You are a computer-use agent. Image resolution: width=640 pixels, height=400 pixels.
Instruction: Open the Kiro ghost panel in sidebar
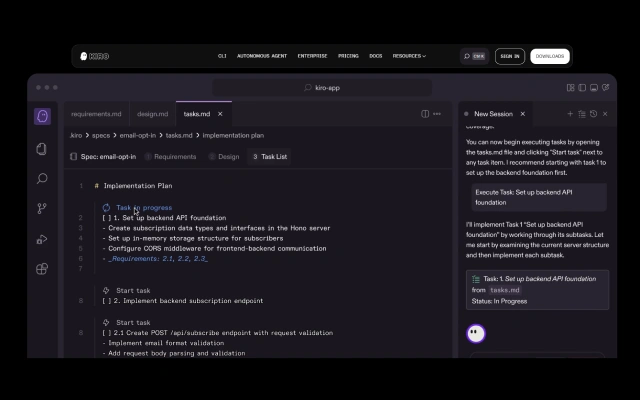tap(42, 117)
